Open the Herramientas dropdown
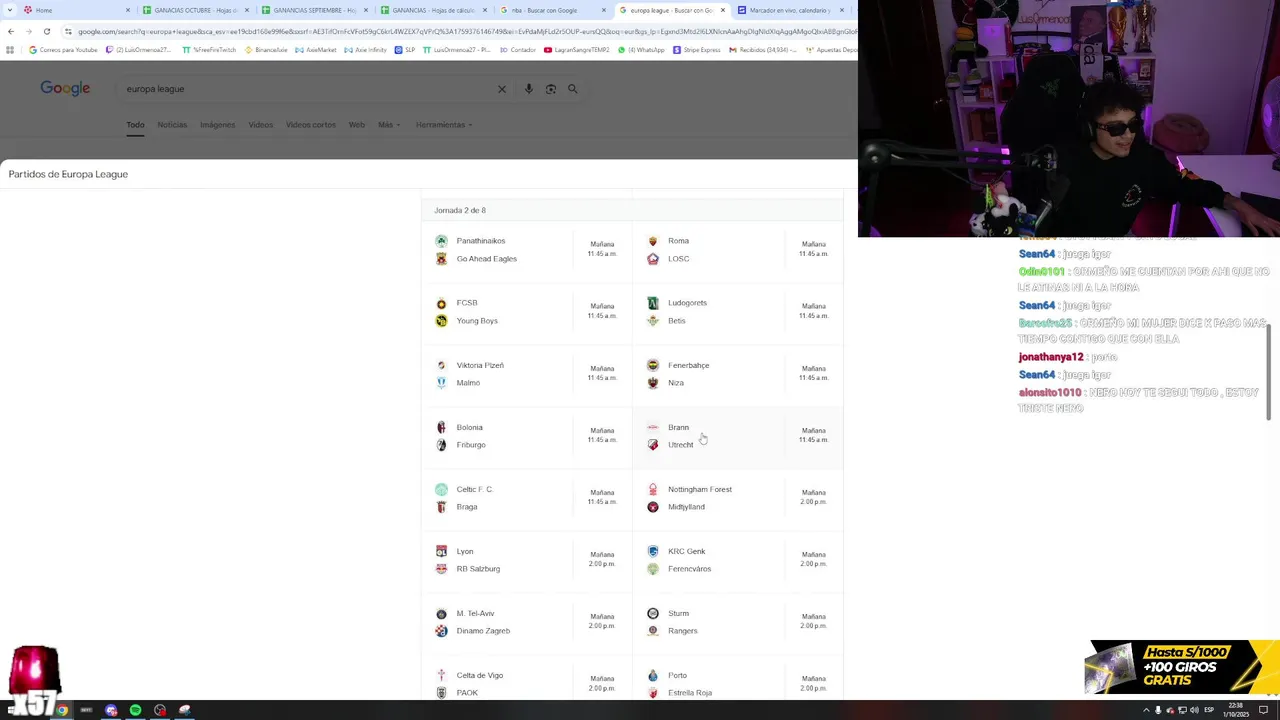The height and width of the screenshot is (720, 1280). pyautogui.click(x=444, y=125)
